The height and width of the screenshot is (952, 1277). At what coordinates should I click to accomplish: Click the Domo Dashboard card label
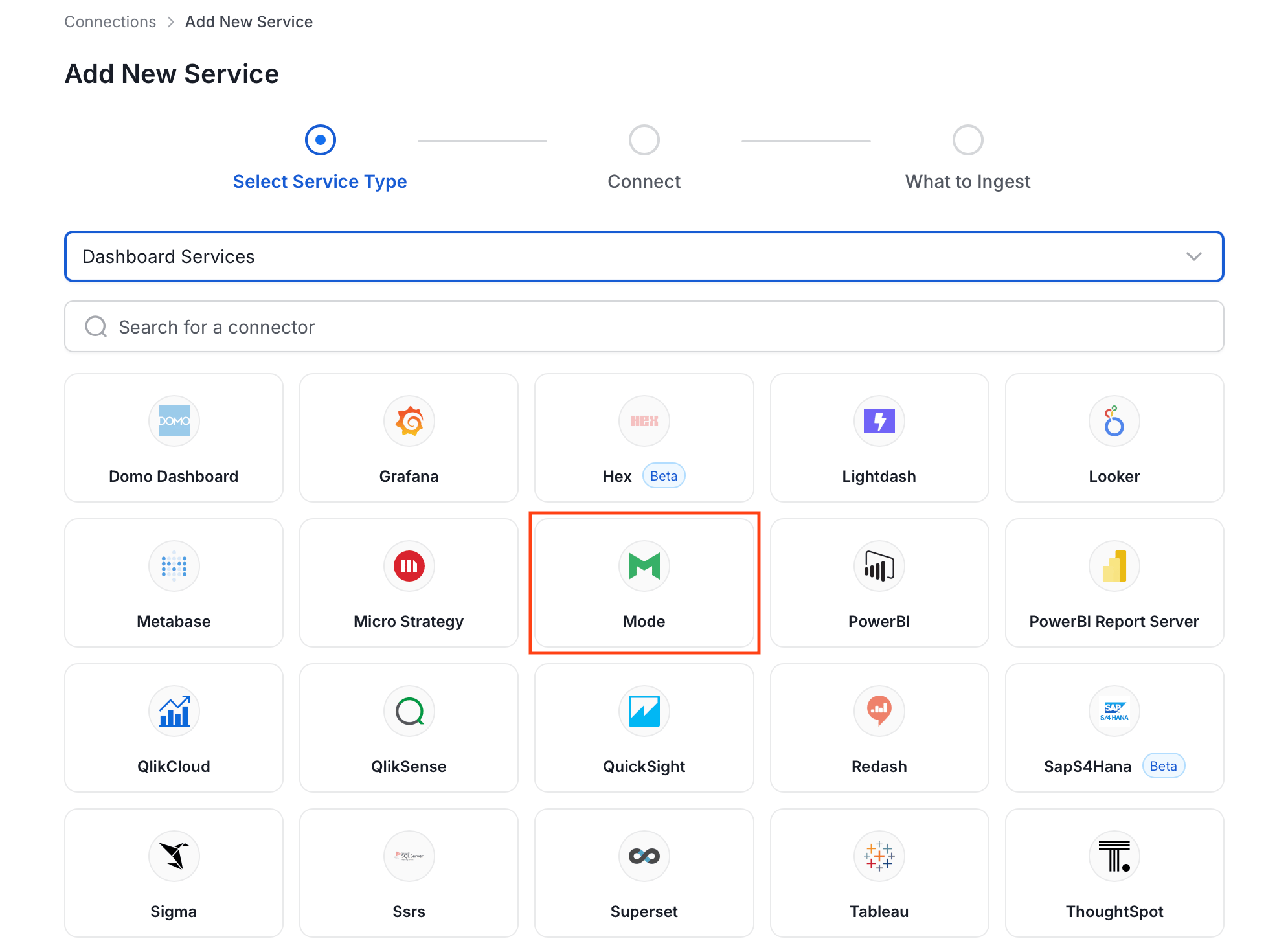click(174, 476)
